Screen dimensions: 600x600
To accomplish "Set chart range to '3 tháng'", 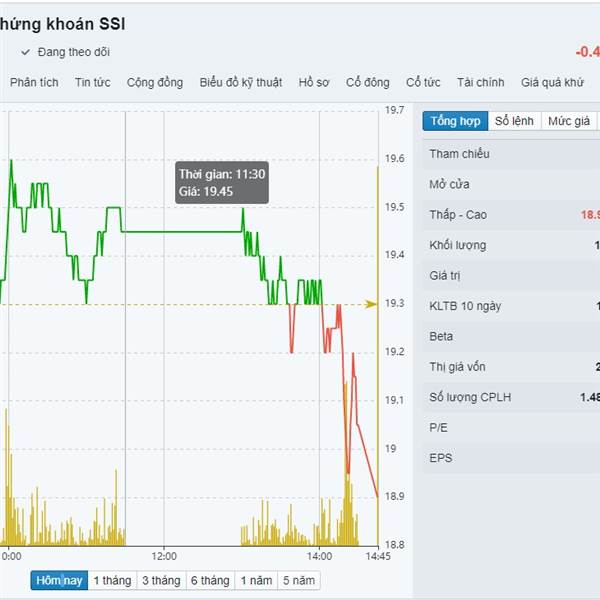I will [x=161, y=580].
